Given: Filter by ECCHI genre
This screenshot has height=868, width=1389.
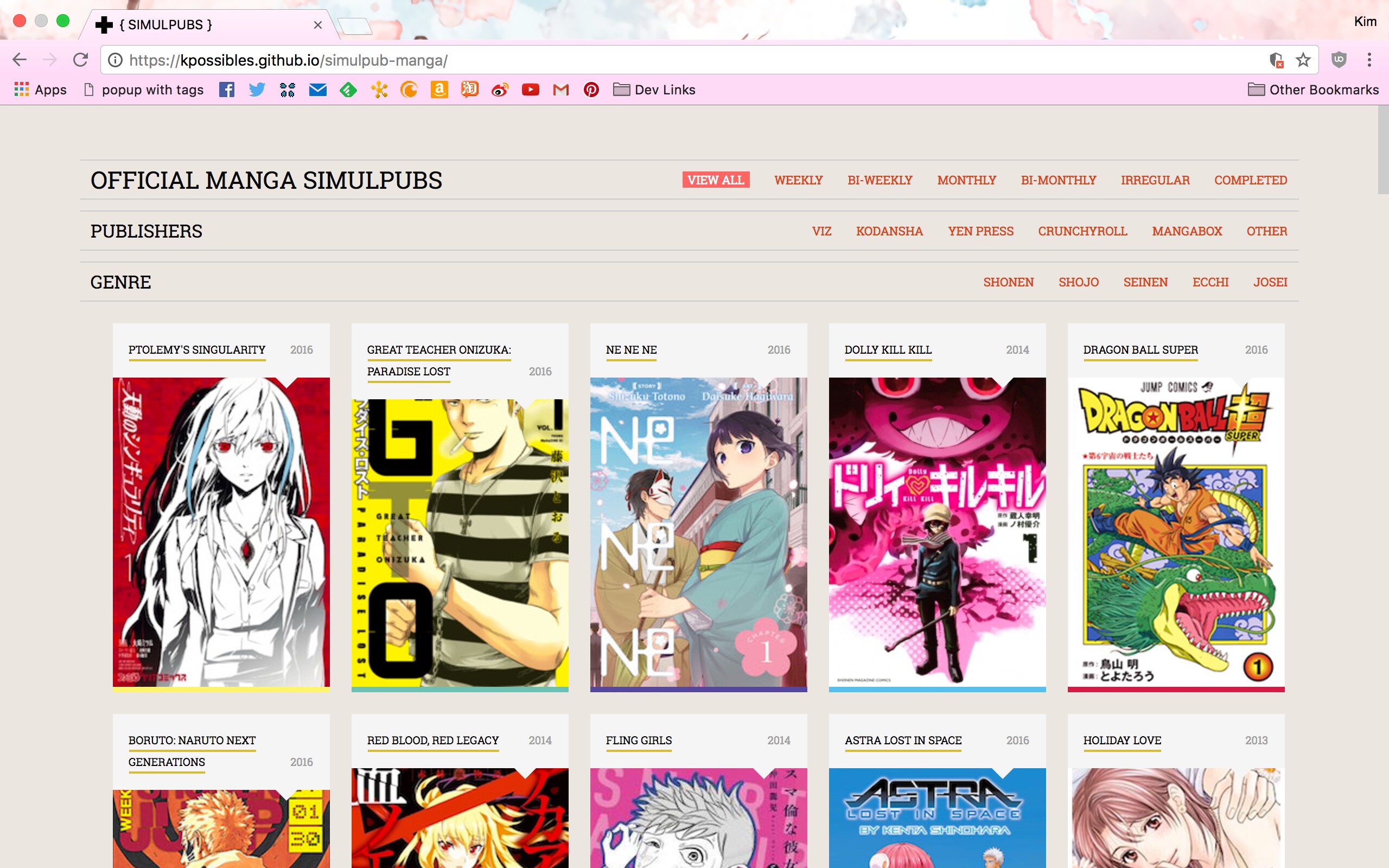Looking at the screenshot, I should [1210, 282].
